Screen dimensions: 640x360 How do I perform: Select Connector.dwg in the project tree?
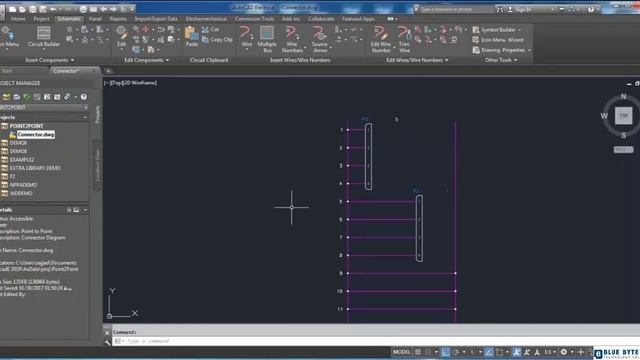[x=36, y=134]
